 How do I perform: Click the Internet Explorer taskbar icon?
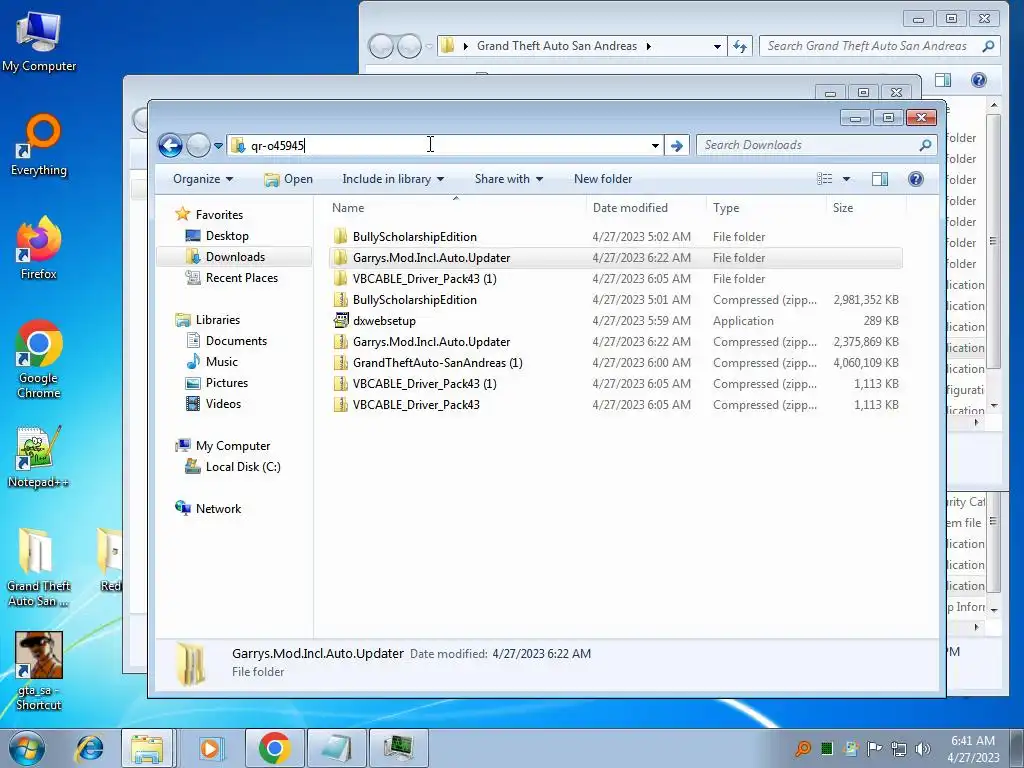point(89,748)
